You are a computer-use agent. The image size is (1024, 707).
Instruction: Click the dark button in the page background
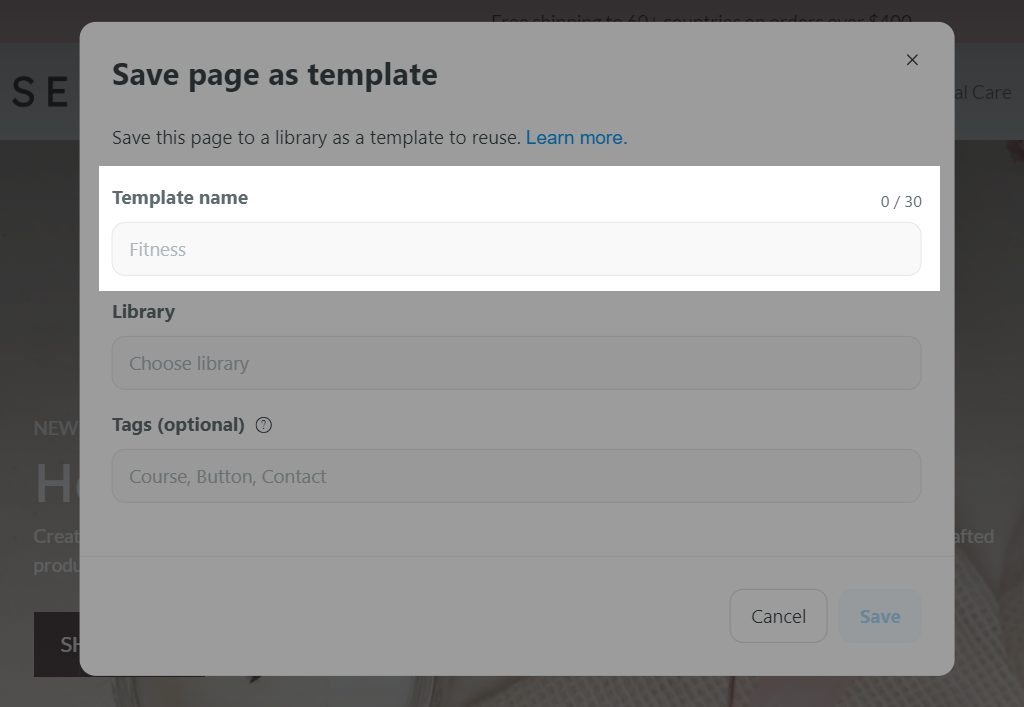56,644
